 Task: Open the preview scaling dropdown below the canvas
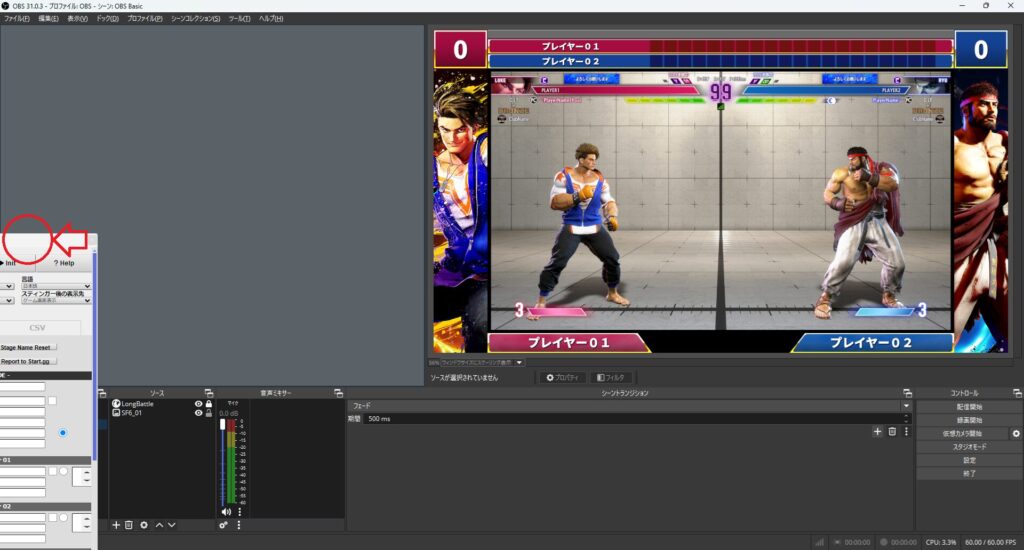click(482, 363)
